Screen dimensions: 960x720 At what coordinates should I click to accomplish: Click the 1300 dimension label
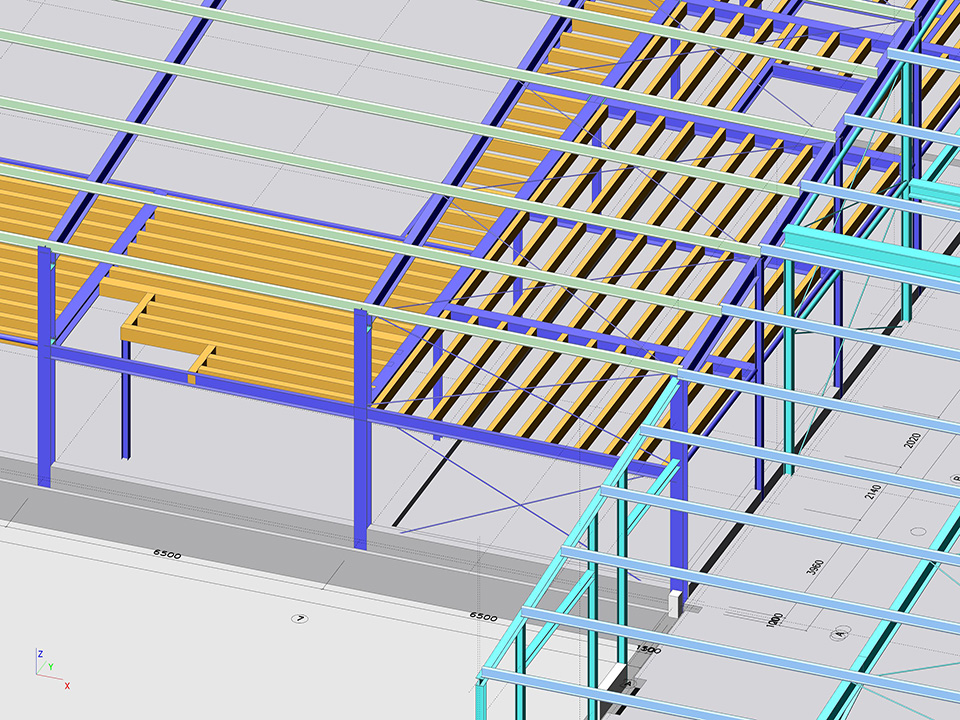tap(647, 650)
